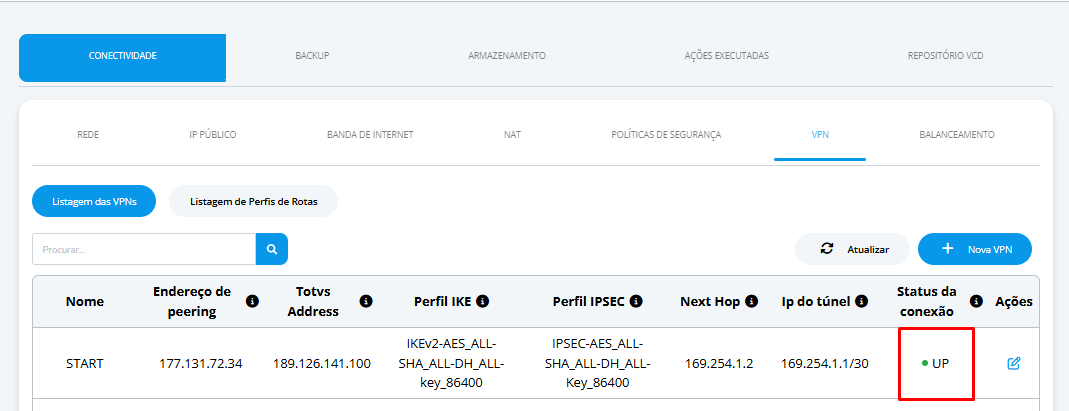
Task: Click the Listagem das VPNs button
Action: click(x=94, y=201)
